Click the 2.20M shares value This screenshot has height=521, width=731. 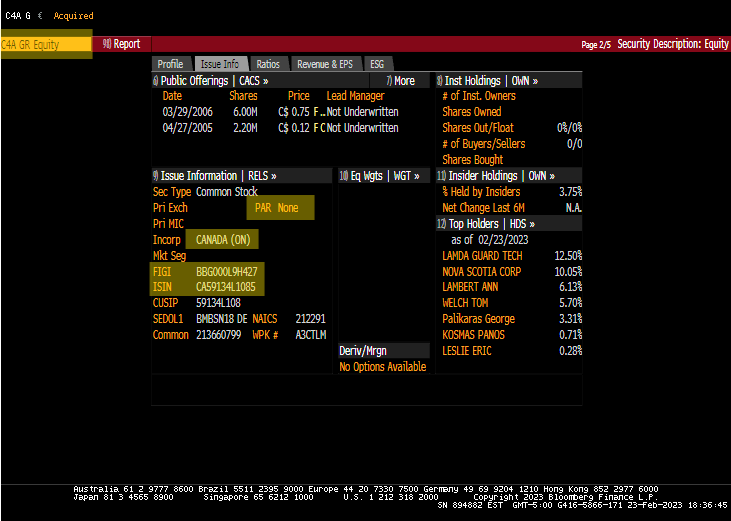(245, 128)
